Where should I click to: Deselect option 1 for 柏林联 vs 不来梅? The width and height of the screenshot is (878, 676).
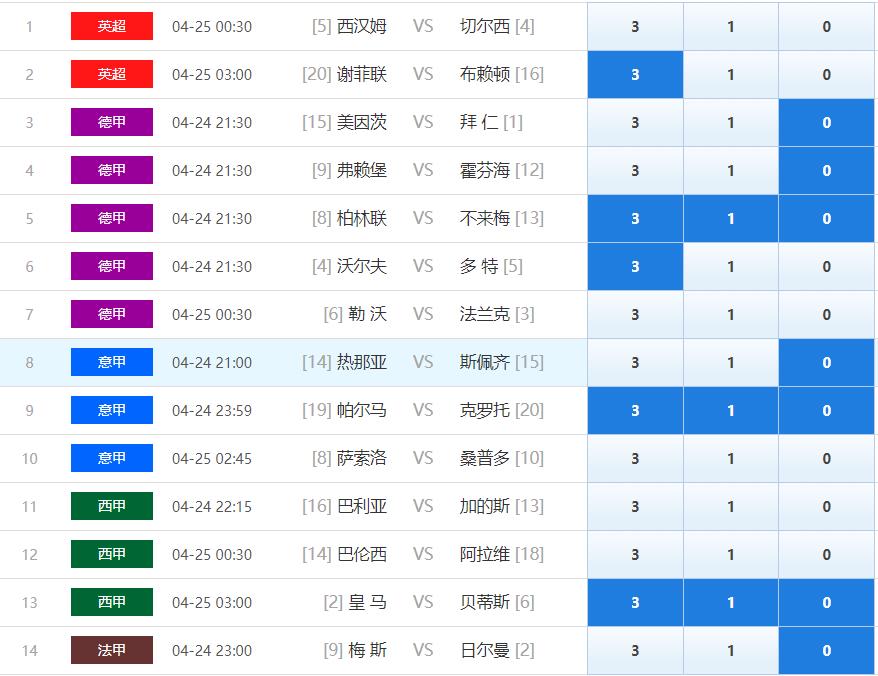click(x=731, y=218)
